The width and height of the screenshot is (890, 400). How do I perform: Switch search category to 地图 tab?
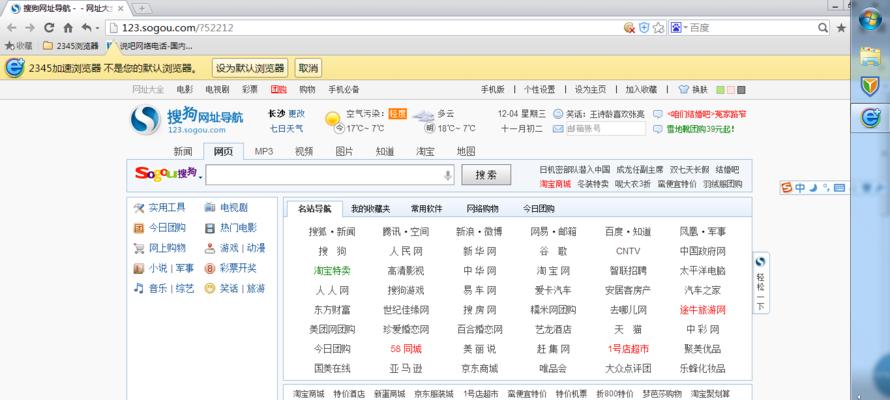[x=466, y=151]
